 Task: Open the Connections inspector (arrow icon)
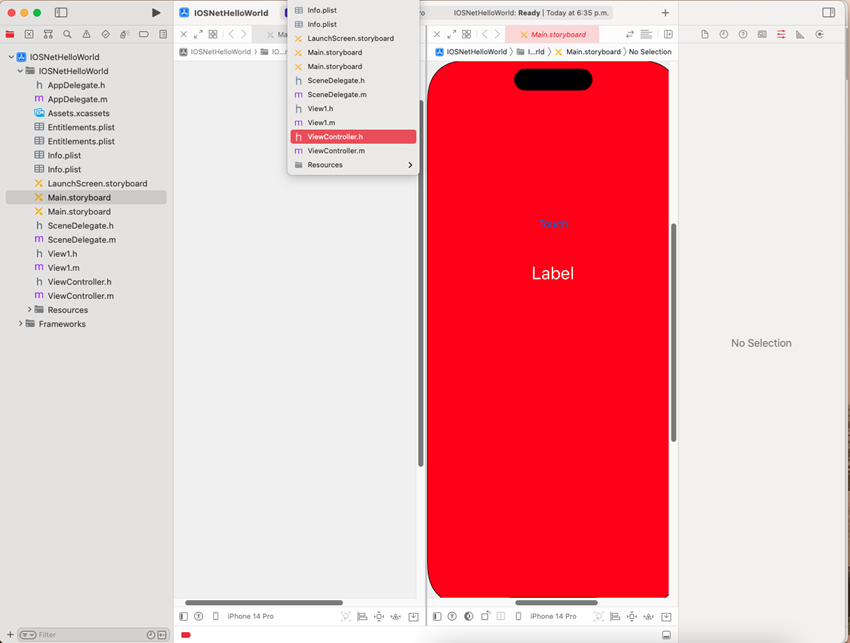coord(820,34)
